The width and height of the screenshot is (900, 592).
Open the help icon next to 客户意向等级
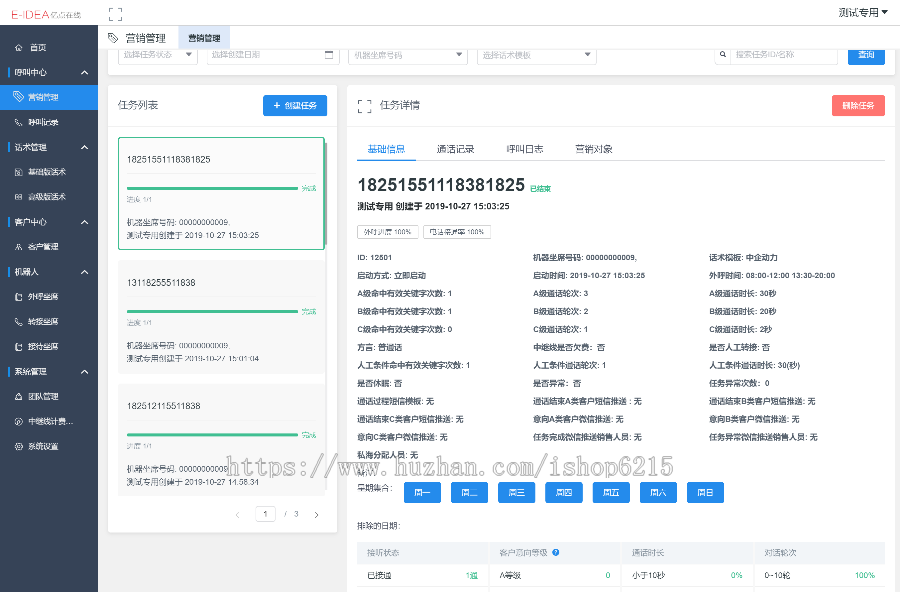tap(556, 552)
